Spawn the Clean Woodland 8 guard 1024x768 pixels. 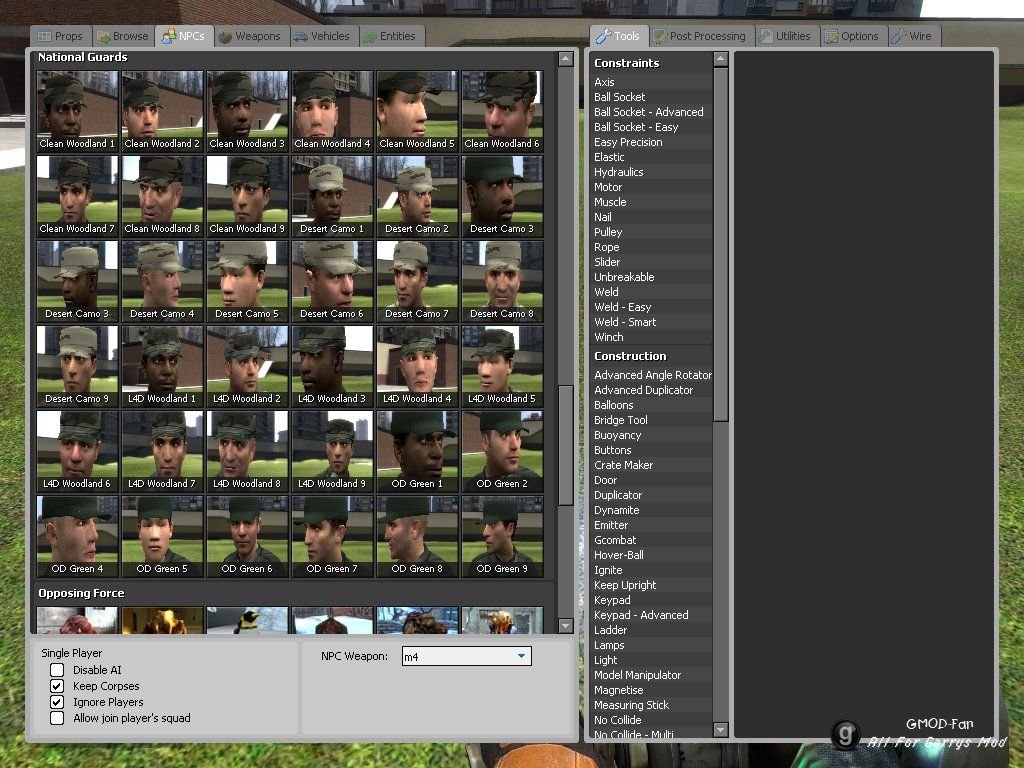click(x=162, y=196)
